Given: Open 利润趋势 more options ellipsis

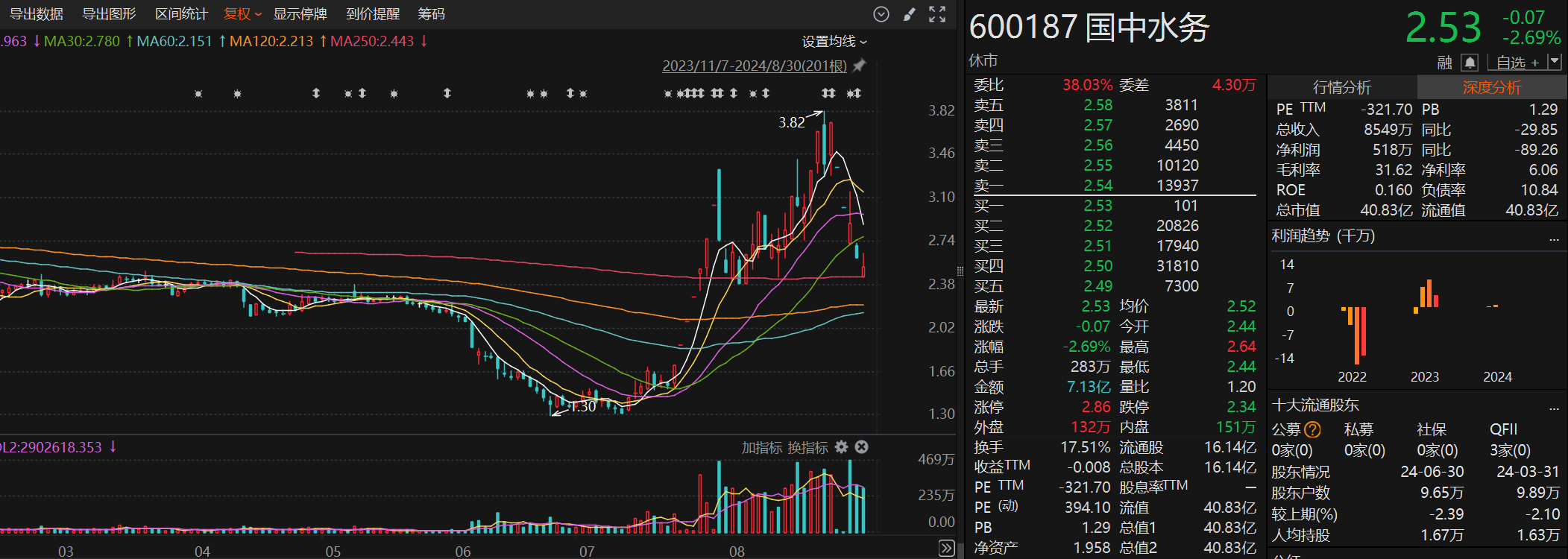Looking at the screenshot, I should pyautogui.click(x=1554, y=239).
